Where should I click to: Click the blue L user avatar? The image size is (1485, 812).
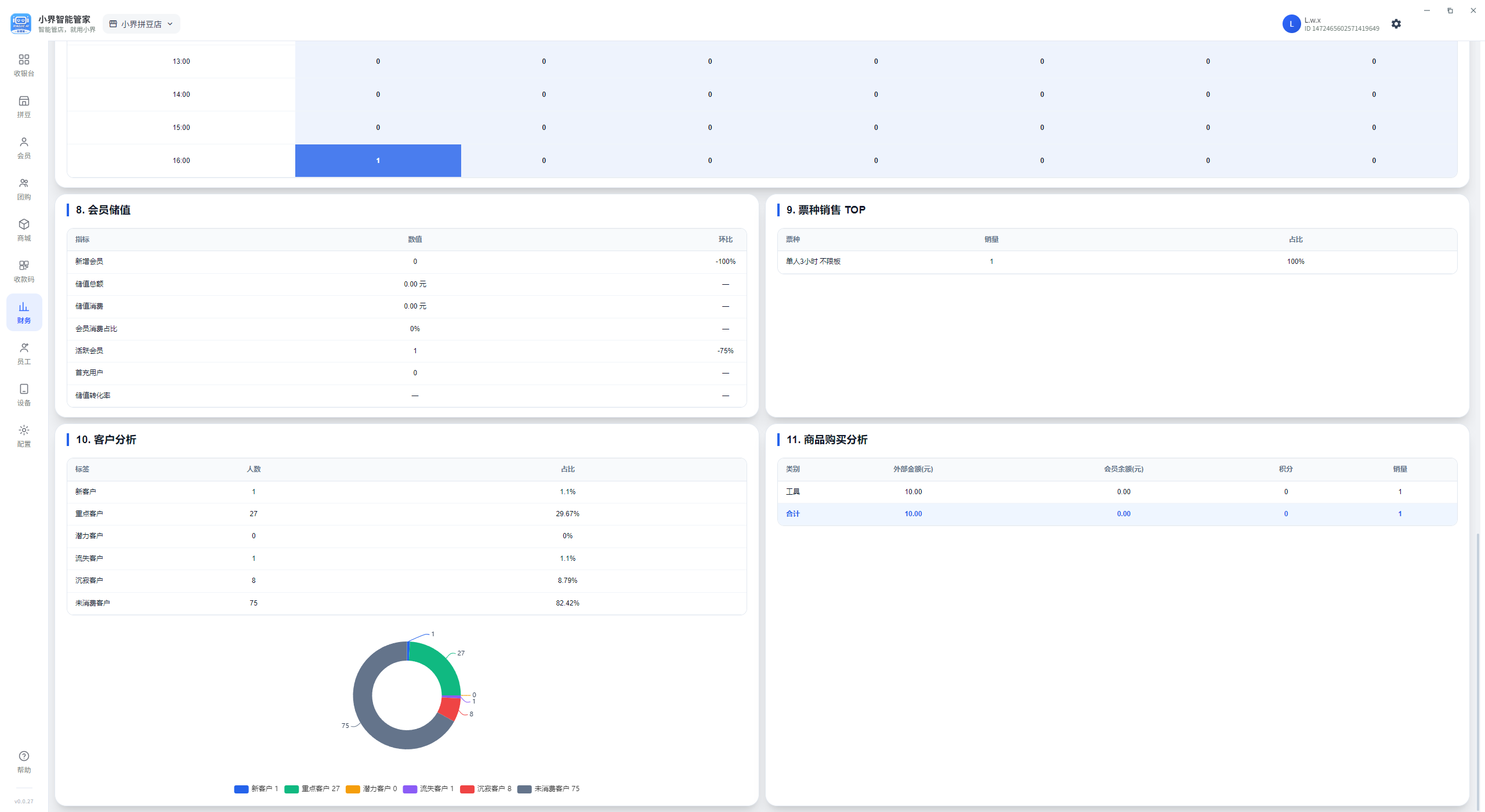pyautogui.click(x=1291, y=24)
